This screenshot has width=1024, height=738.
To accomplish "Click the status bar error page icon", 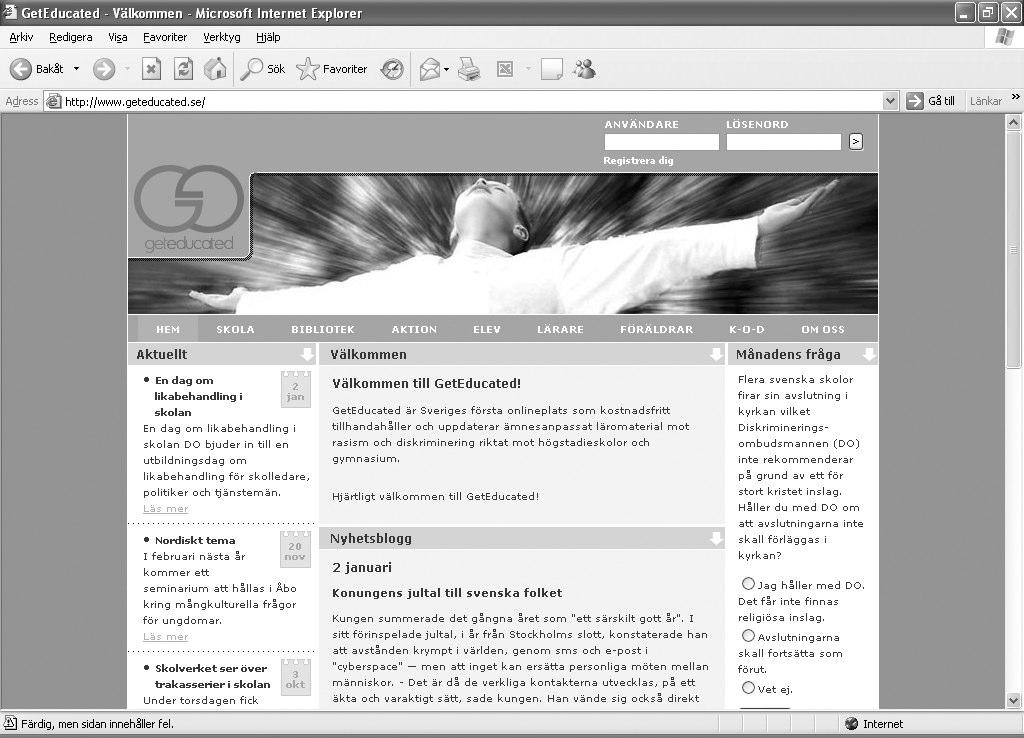I will pos(10,723).
